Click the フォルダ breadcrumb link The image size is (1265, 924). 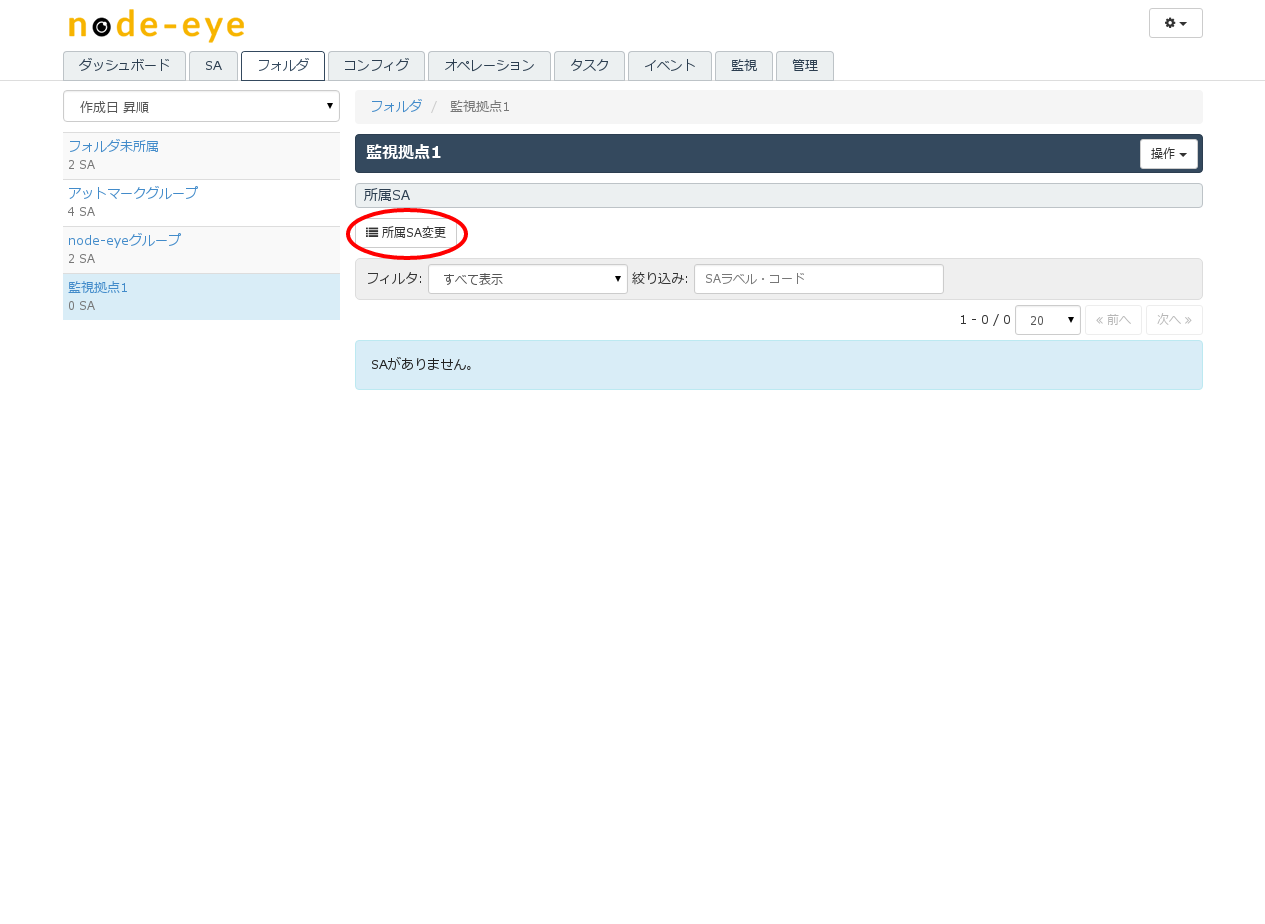click(396, 106)
